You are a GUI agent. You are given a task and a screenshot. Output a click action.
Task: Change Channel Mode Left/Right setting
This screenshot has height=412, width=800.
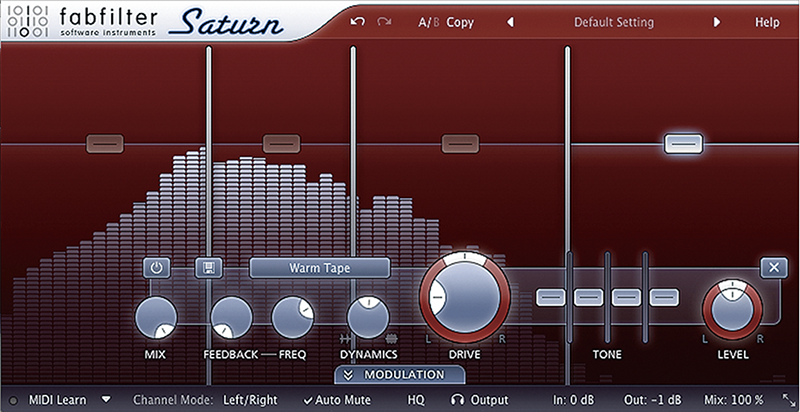(x=251, y=400)
